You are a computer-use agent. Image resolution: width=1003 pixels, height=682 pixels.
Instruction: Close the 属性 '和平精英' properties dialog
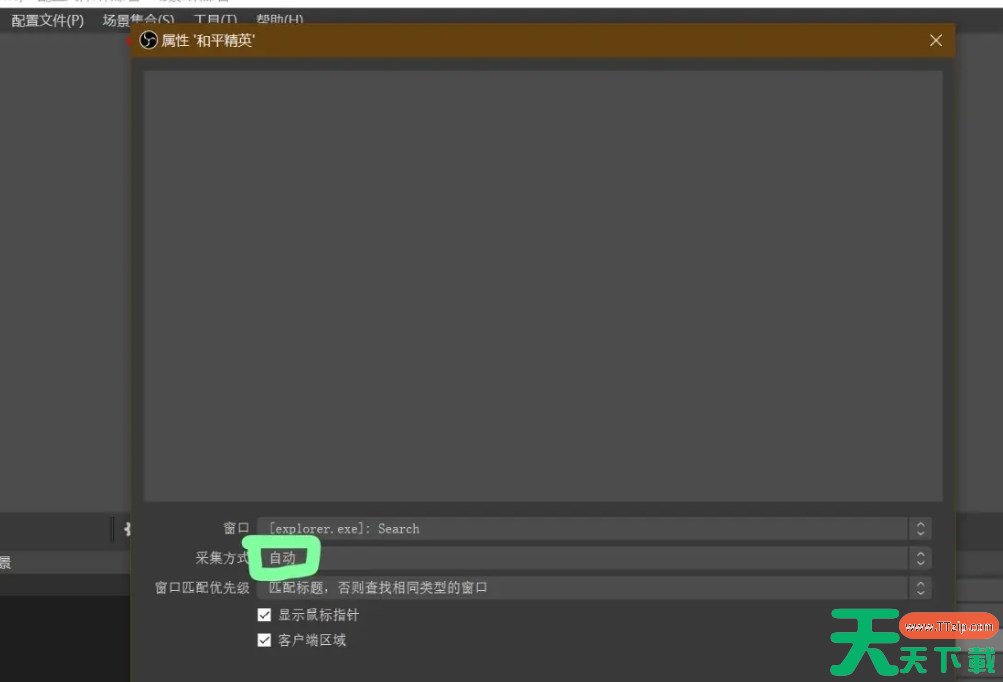[x=935, y=41]
